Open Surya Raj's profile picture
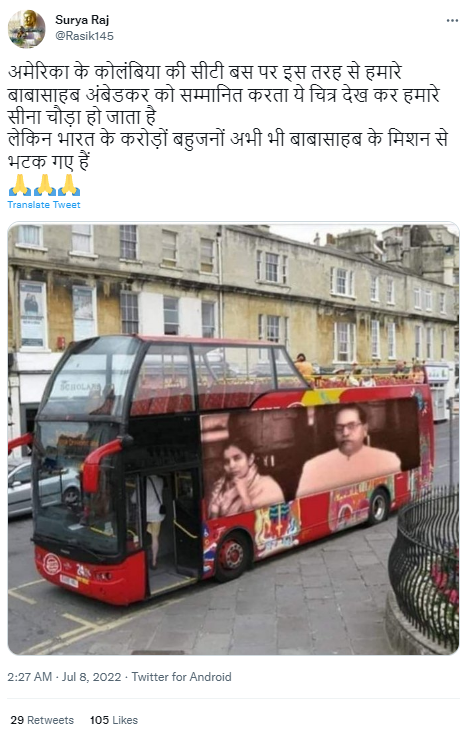The width and height of the screenshot is (464, 736). click(26, 29)
